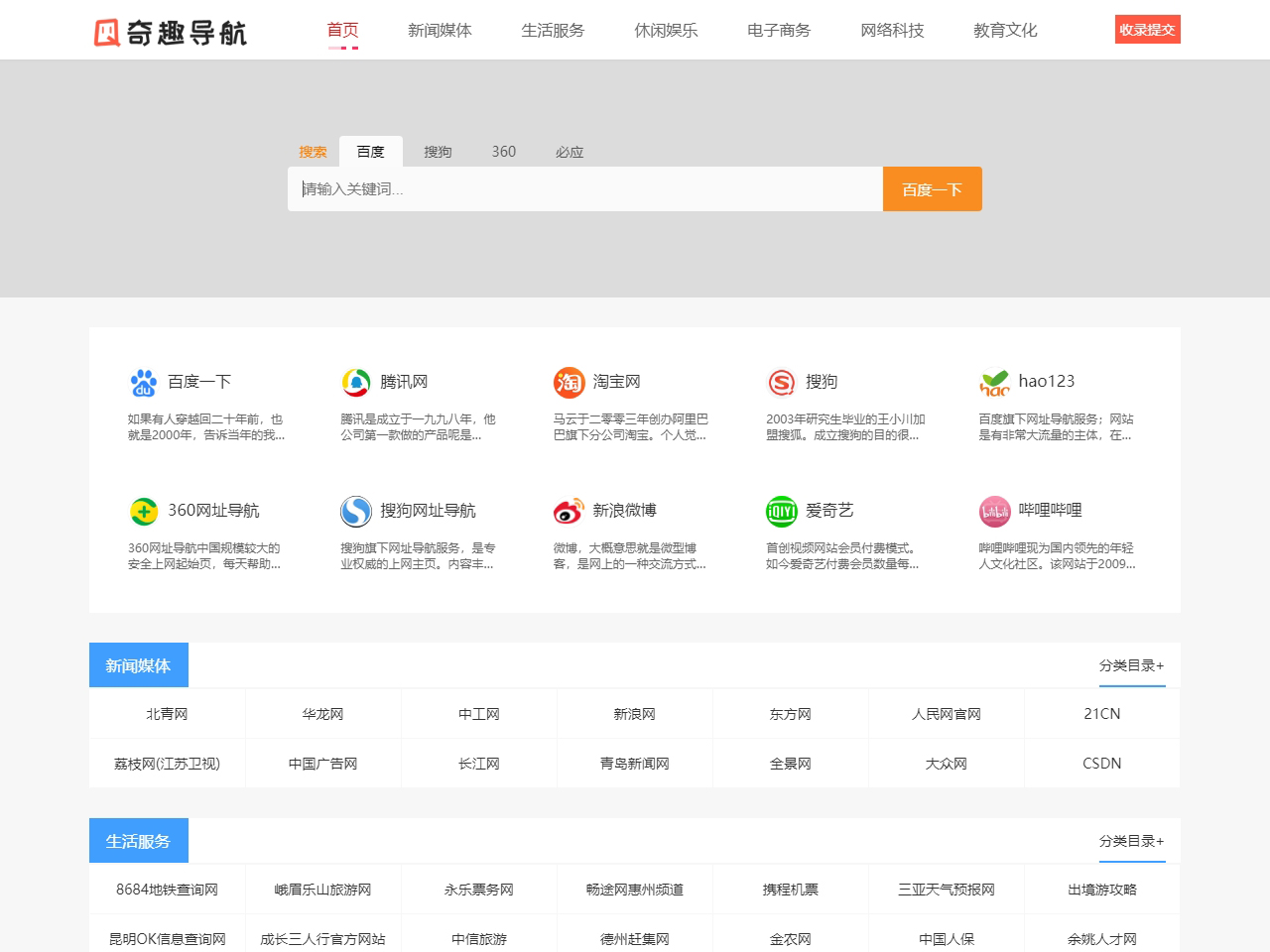Screen dimensions: 1270x952
Task: Click the hao123 logo icon
Action: [x=994, y=382]
